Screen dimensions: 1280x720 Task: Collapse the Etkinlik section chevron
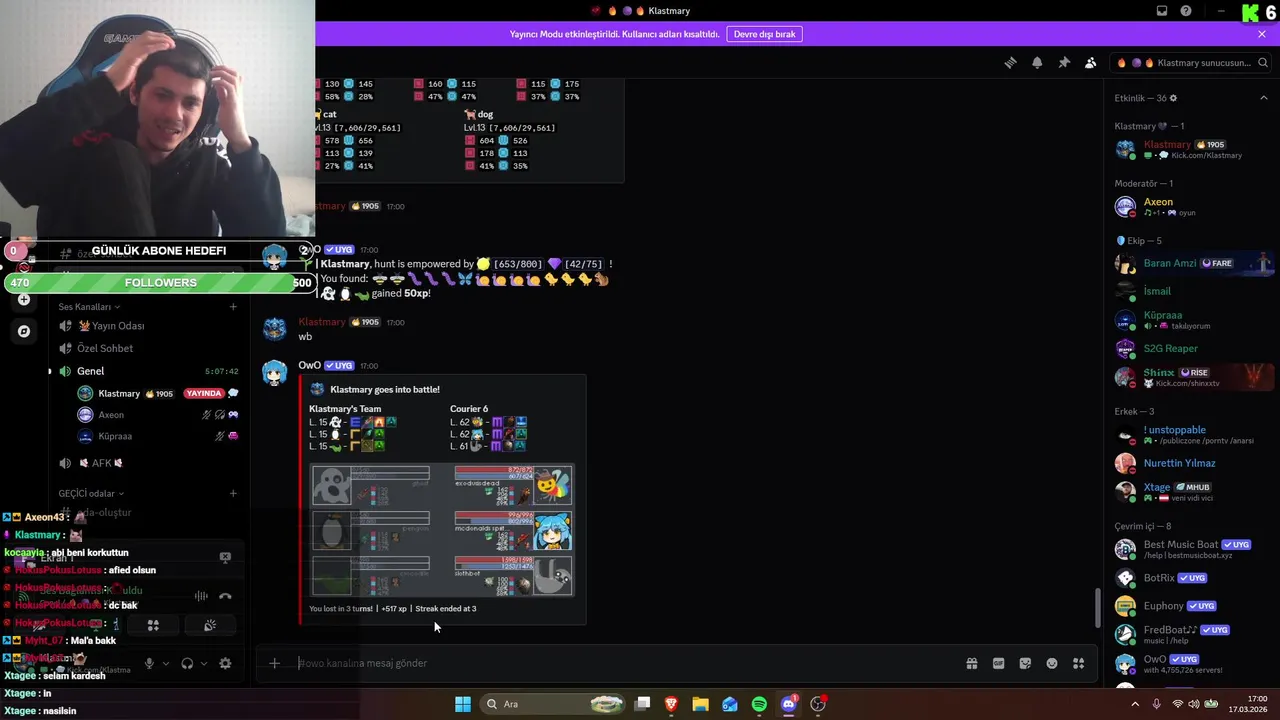[x=1263, y=98]
